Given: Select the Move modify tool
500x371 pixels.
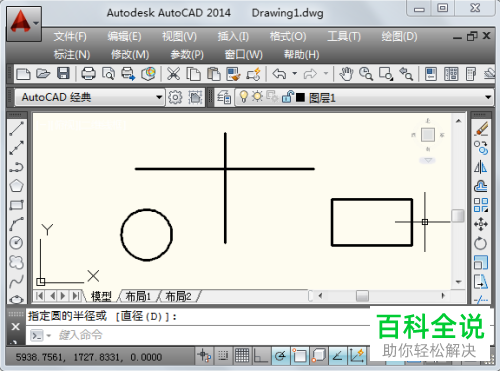Looking at the screenshot, I should (481, 224).
